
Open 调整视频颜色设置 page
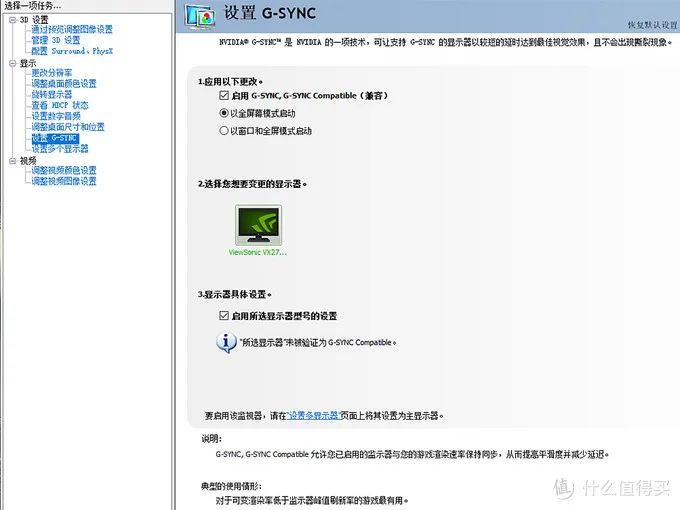coord(64,170)
